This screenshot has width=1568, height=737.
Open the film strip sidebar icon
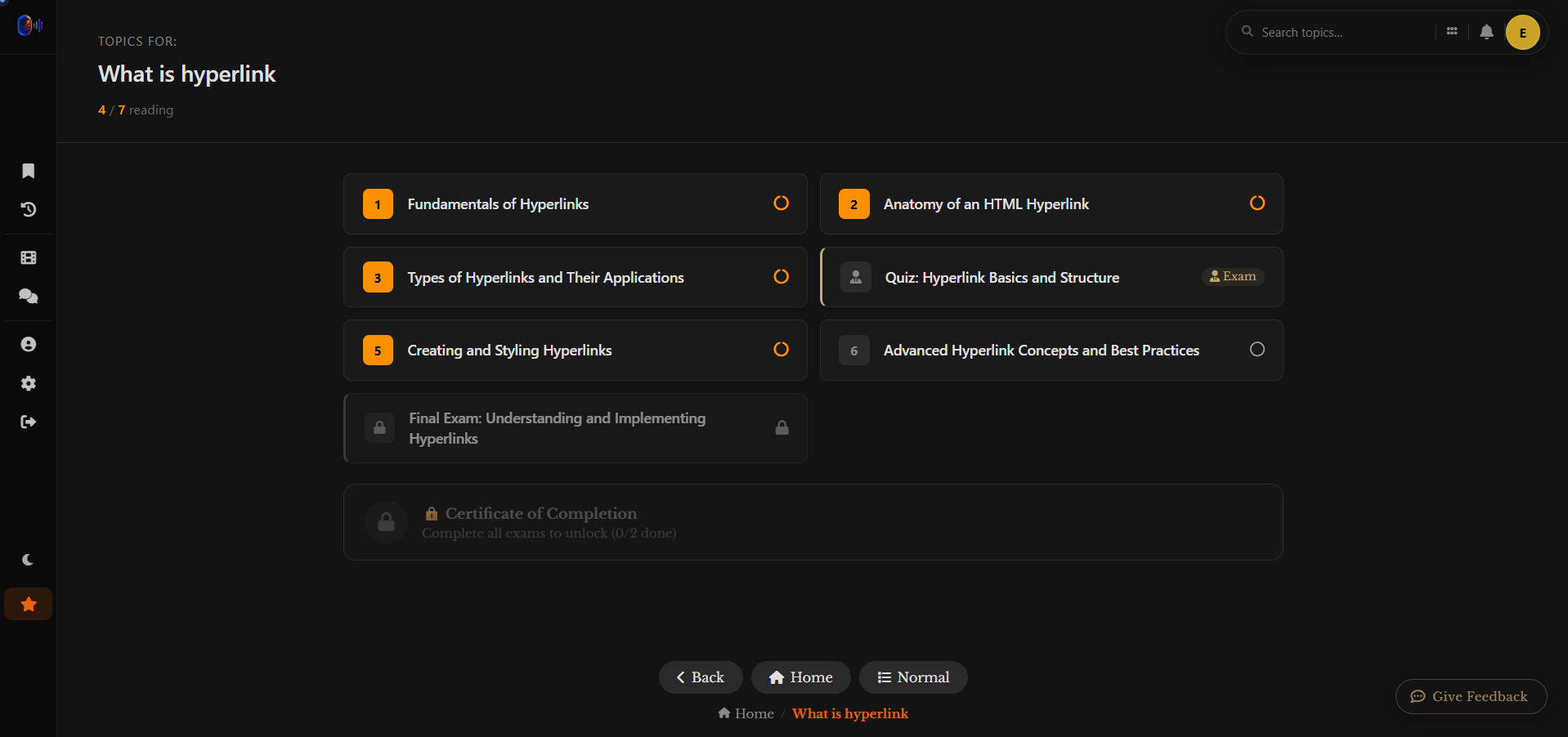point(29,257)
